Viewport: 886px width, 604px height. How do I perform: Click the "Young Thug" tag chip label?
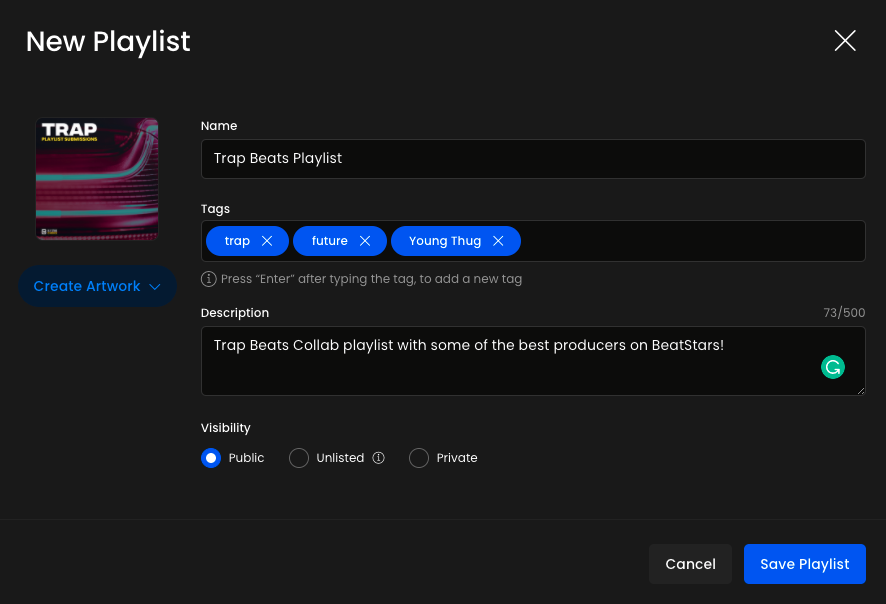coord(444,241)
